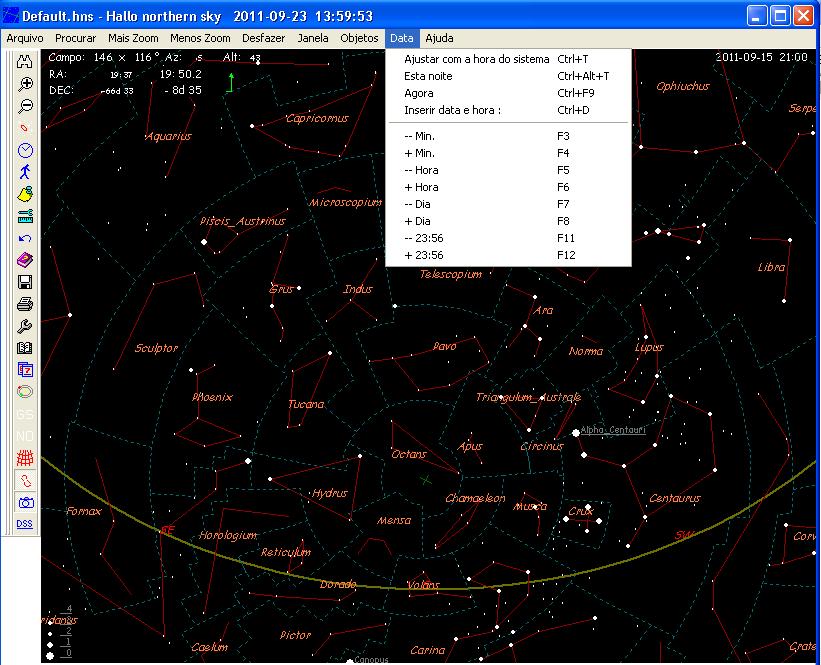Open the Arquivo menu
Screen dimensions: 821x665
[25, 38]
